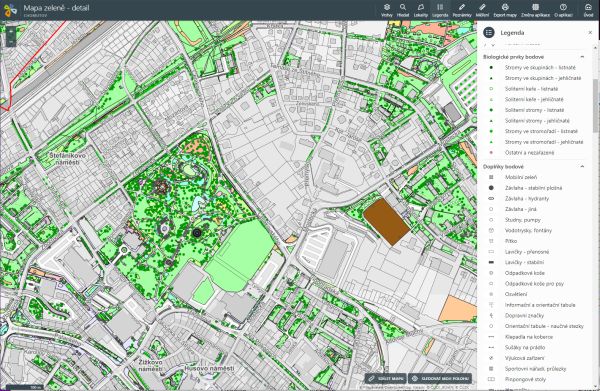Screen dimensions: 600x391
Task: Click the Mapa zeleně - detail title
Action: tap(56, 8)
